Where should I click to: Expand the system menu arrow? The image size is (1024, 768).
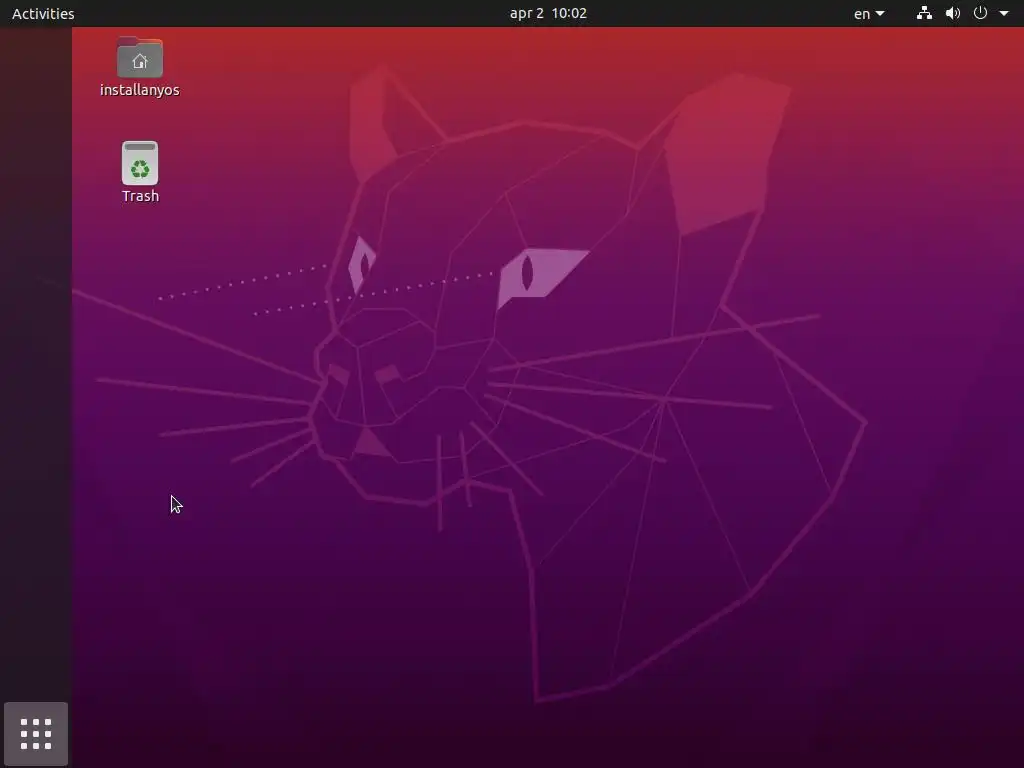pos(1004,13)
